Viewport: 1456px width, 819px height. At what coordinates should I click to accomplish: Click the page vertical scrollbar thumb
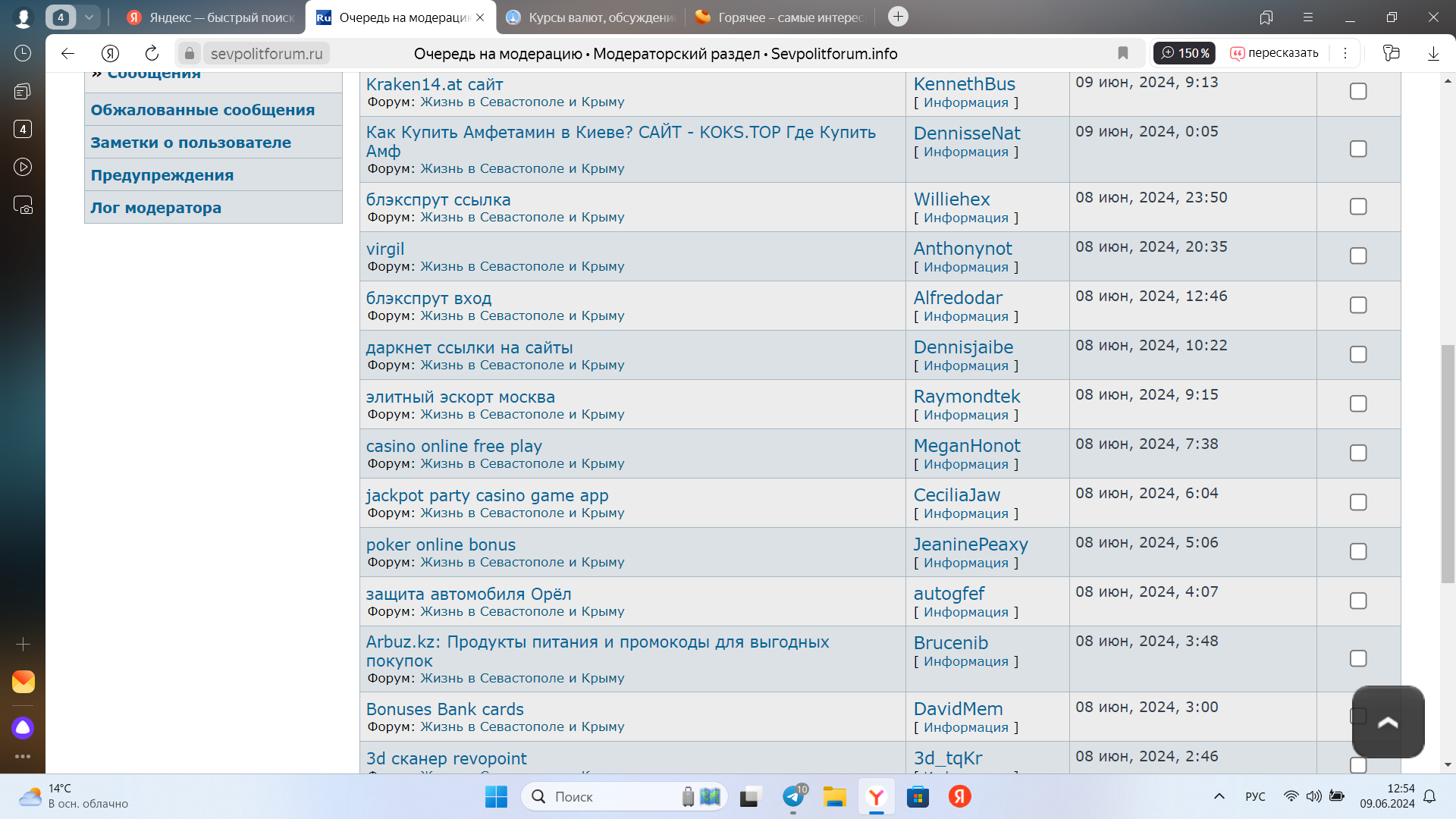[1448, 463]
